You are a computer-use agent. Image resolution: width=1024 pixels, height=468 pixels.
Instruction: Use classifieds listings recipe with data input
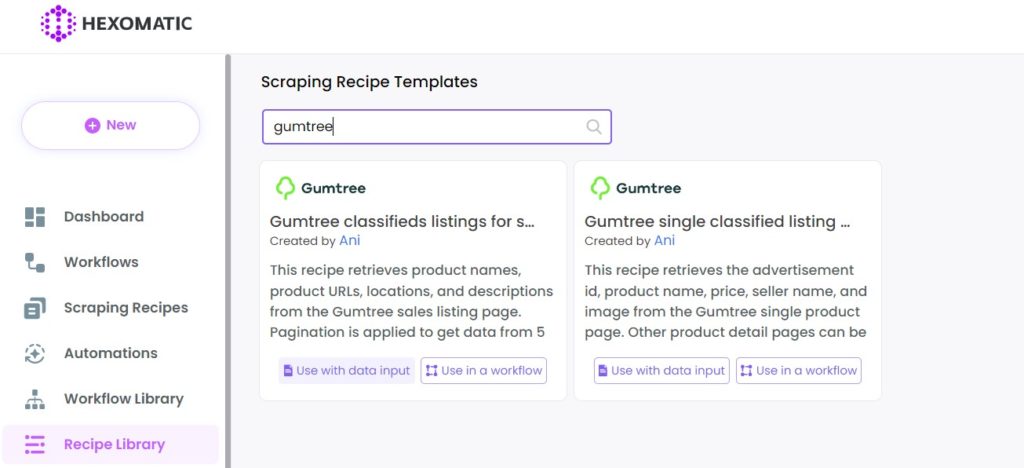347,371
